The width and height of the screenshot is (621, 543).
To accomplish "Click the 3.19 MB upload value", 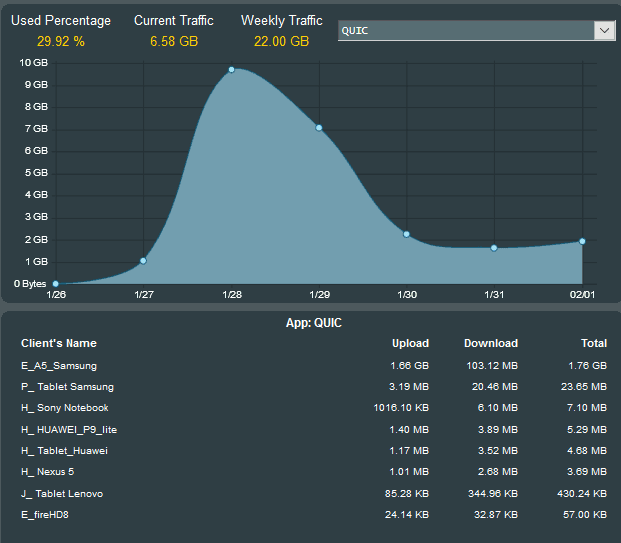I will click(x=409, y=387).
